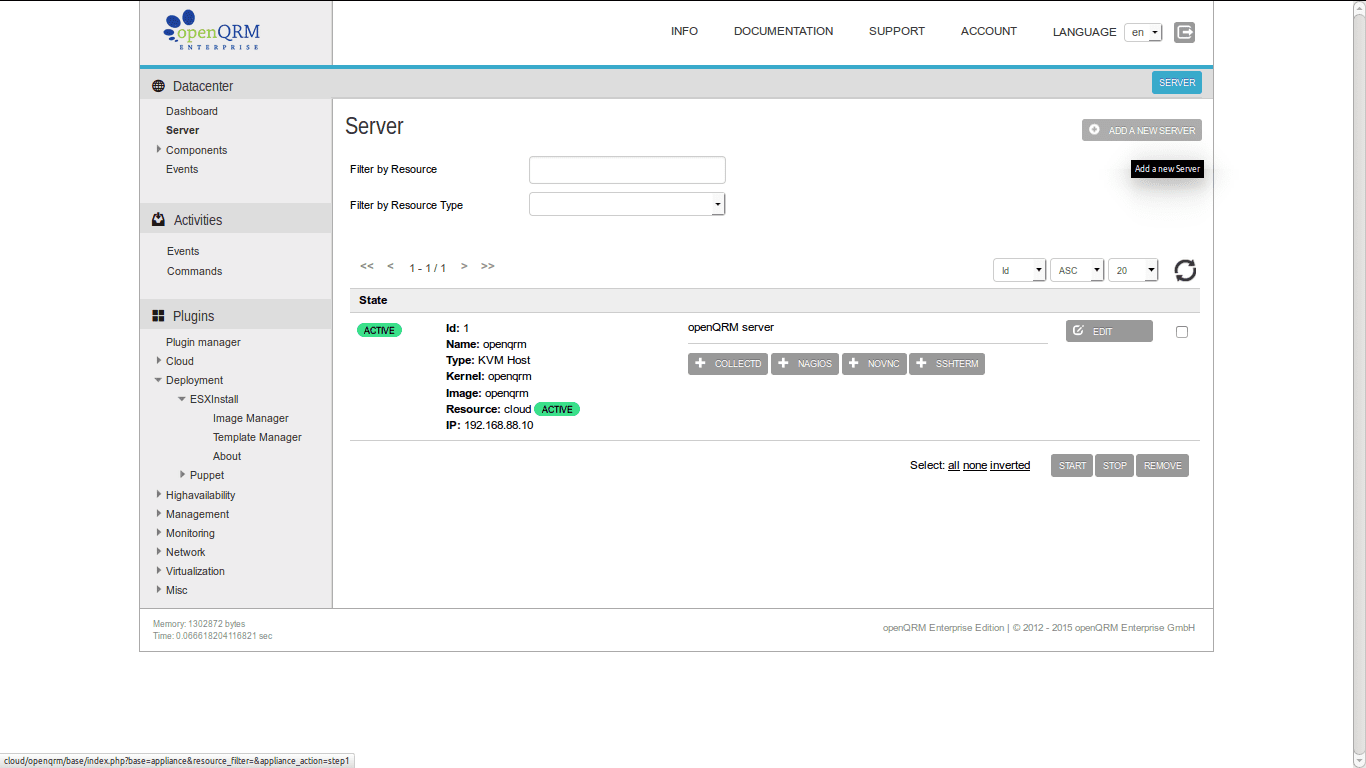Click the IP value 192.168.88.10

pyautogui.click(x=498, y=425)
